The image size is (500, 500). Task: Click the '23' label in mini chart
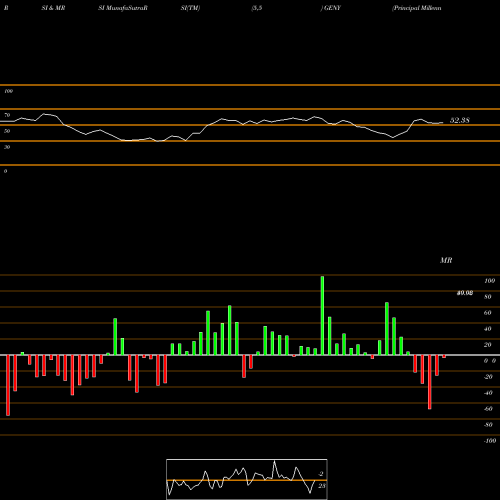click(x=322, y=486)
